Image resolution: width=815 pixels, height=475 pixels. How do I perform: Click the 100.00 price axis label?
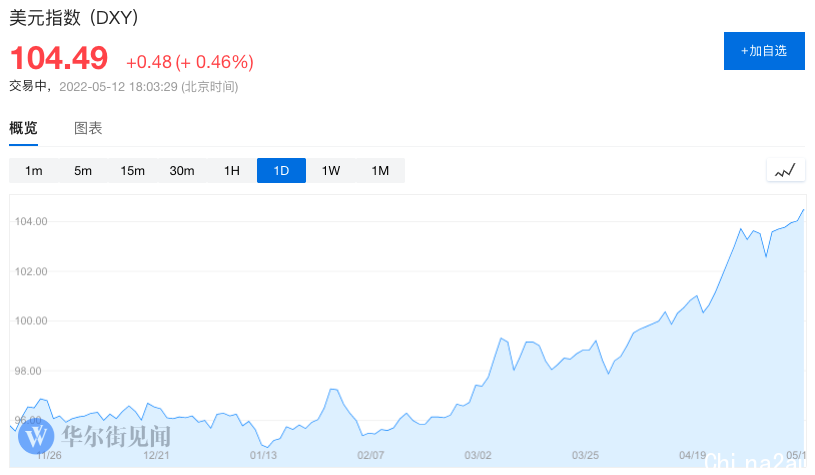(x=31, y=321)
